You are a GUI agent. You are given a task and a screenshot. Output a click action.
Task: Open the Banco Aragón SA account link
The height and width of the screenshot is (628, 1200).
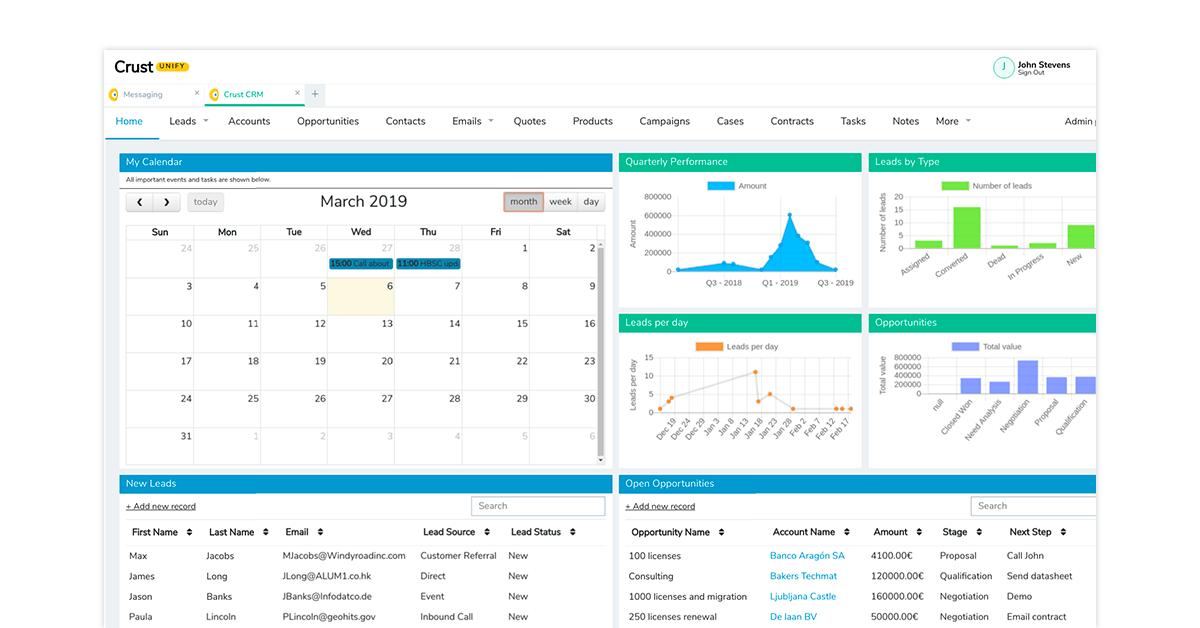(807, 556)
